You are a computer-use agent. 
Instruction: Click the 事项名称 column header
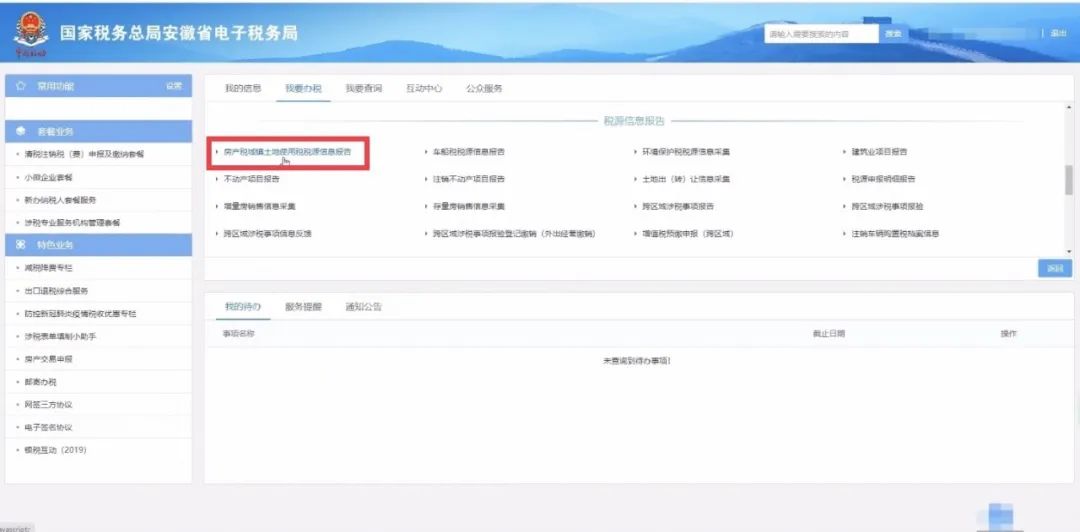pyautogui.click(x=238, y=334)
